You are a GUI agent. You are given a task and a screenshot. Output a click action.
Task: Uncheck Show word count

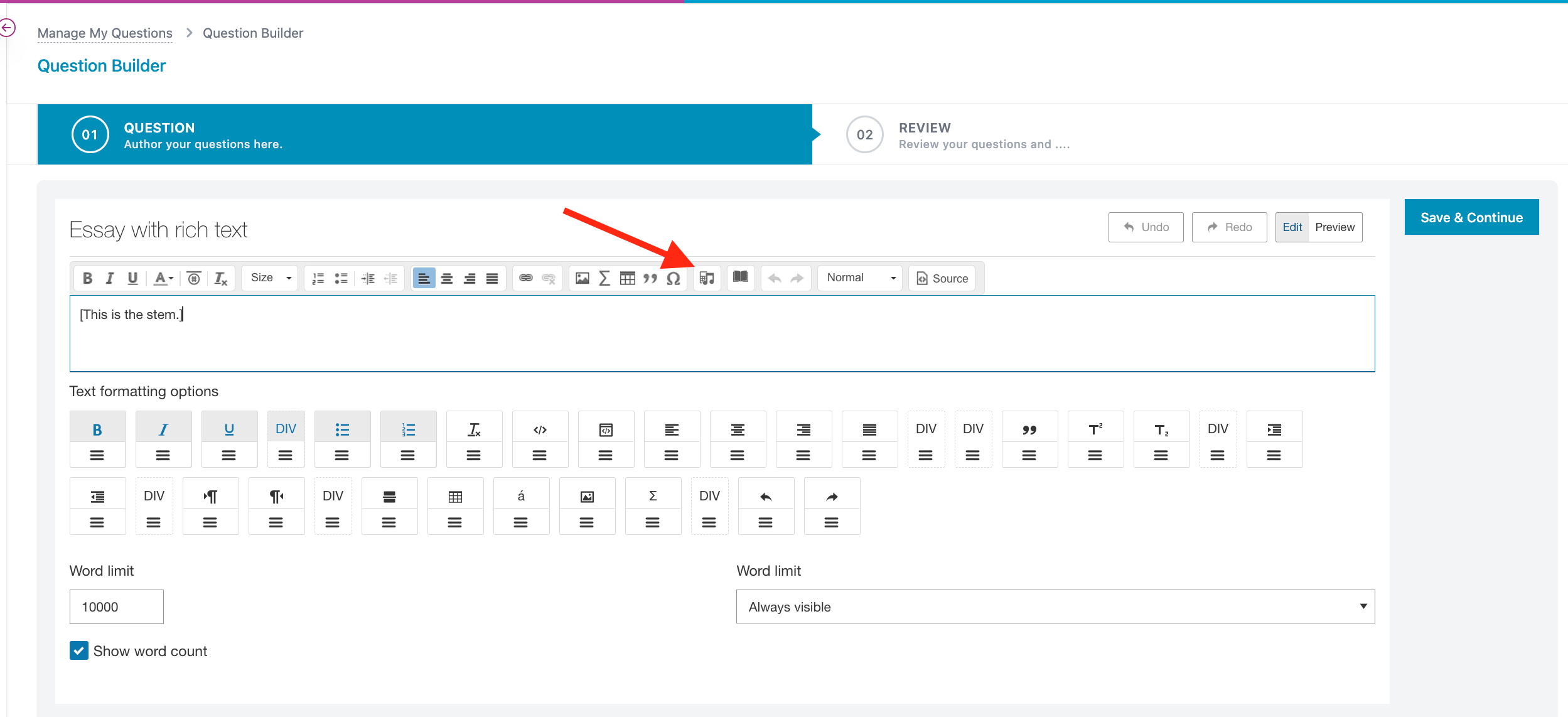point(79,650)
